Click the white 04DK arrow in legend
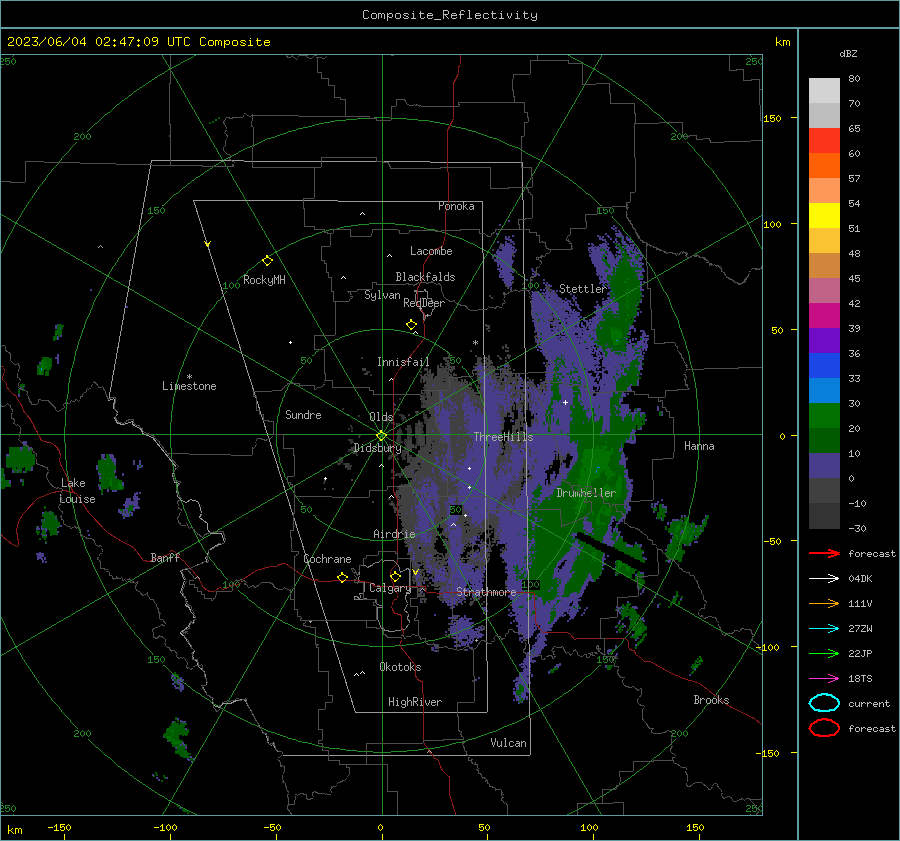Screen dimensions: 900x841 click(824, 578)
